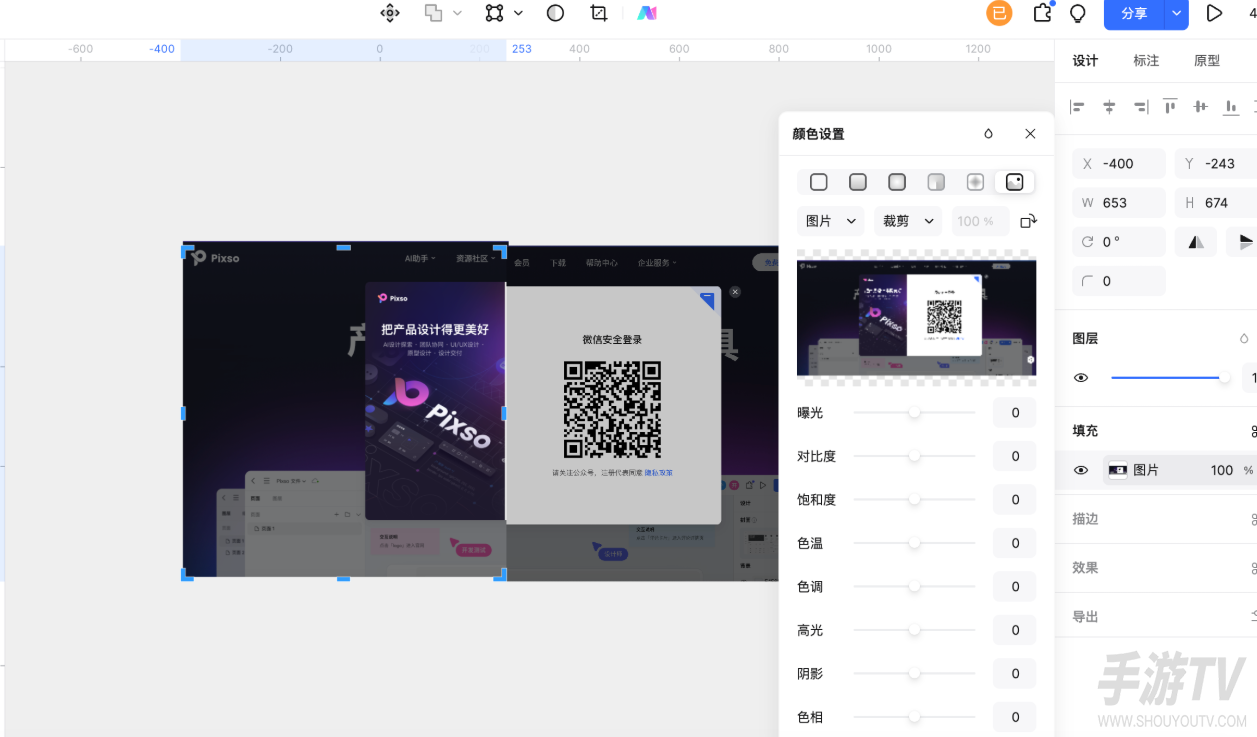Click the flip vertical icon
The width and height of the screenshot is (1257, 737).
coord(1244,242)
